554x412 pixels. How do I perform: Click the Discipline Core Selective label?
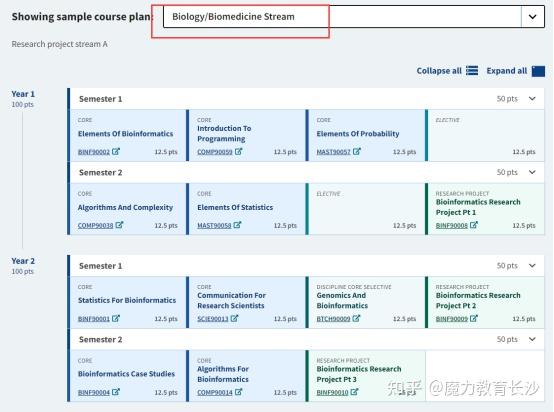click(x=354, y=287)
